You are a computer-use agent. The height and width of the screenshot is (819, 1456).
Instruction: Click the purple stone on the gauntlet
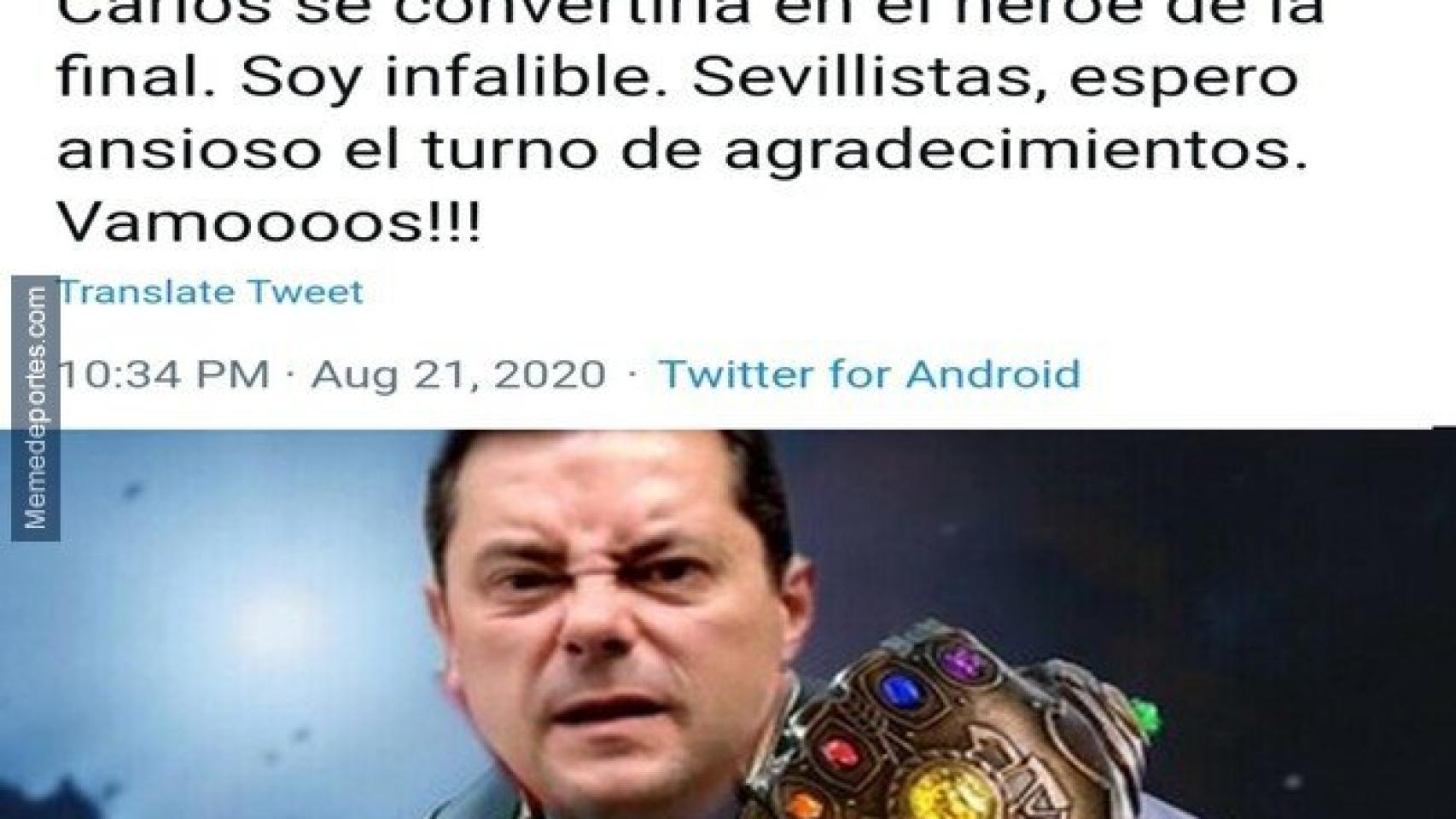(x=964, y=662)
